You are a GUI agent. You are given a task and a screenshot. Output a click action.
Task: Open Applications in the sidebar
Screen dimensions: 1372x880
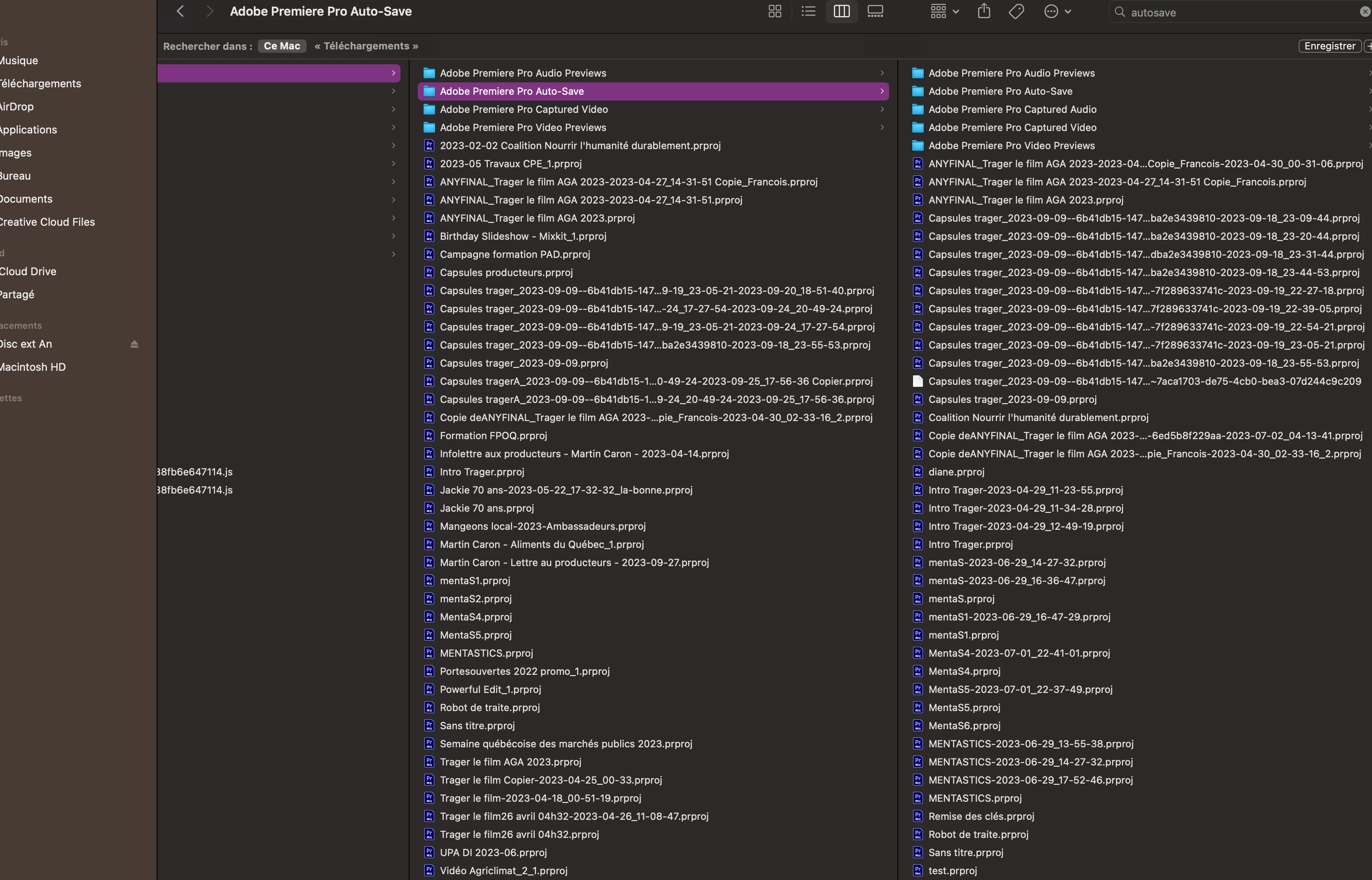(28, 130)
